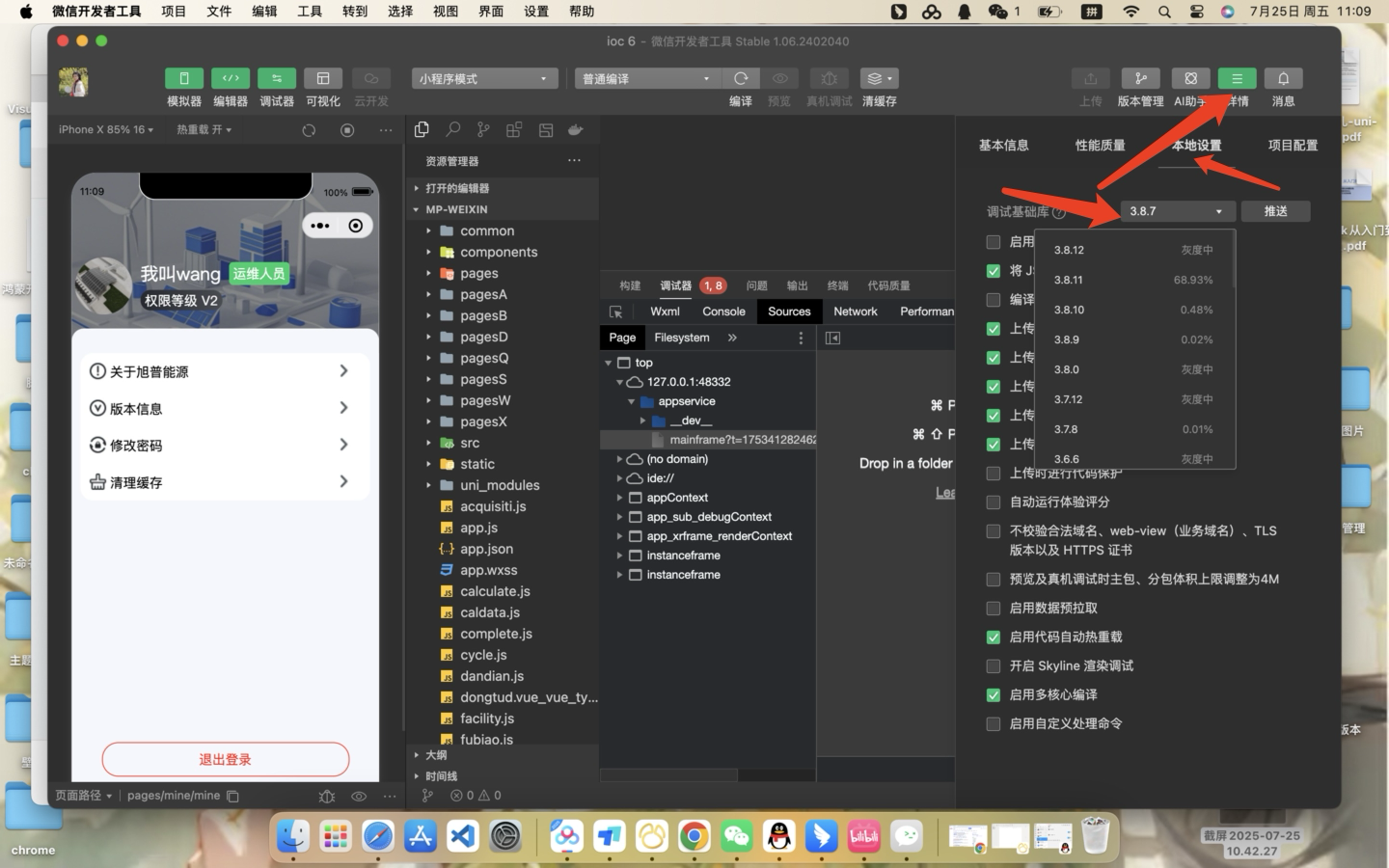This screenshot has height=868, width=1389.
Task: Refresh the simulator using reload icon
Action: pos(309,130)
